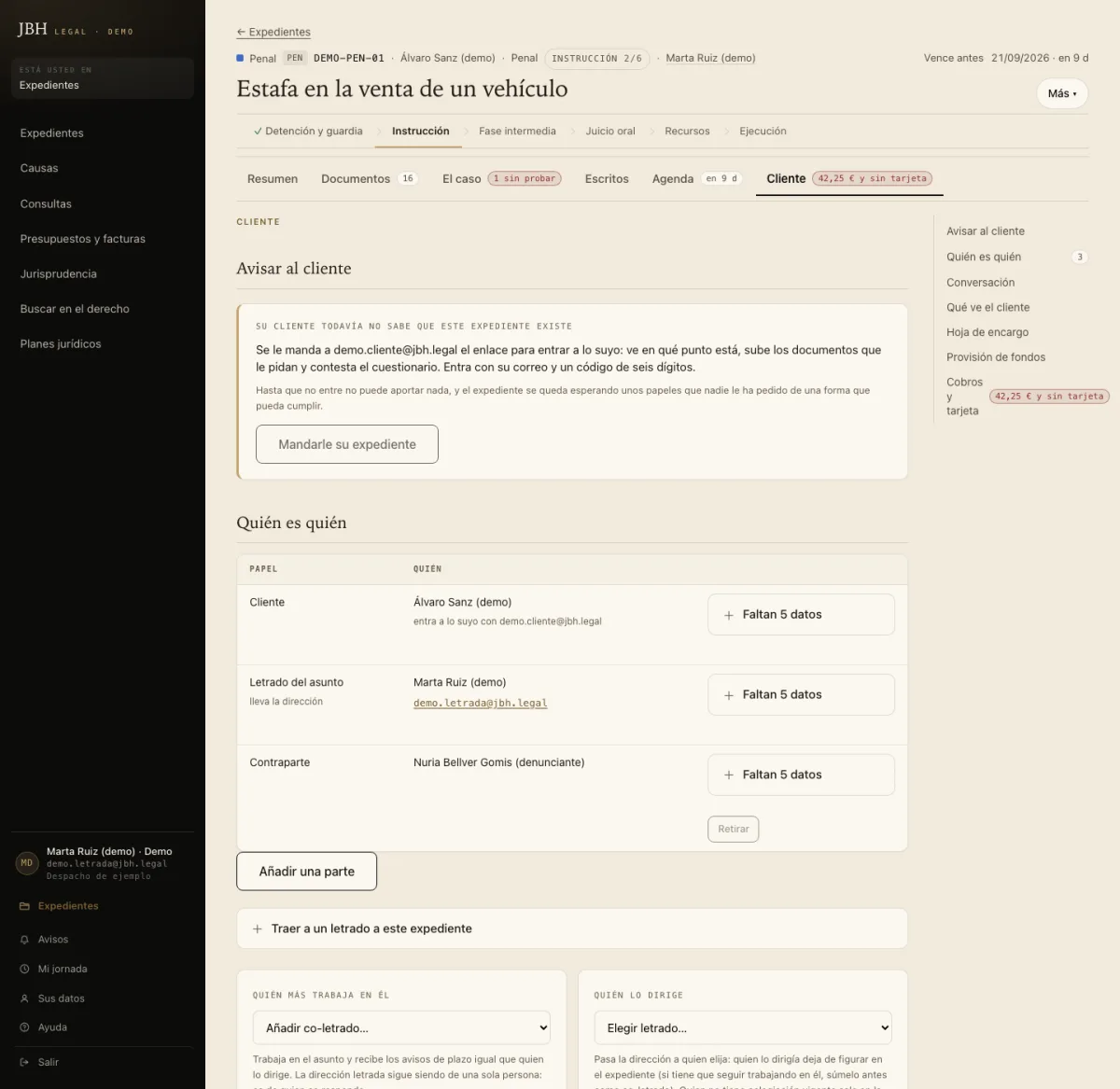Click the JBH Legal logo

point(76,30)
